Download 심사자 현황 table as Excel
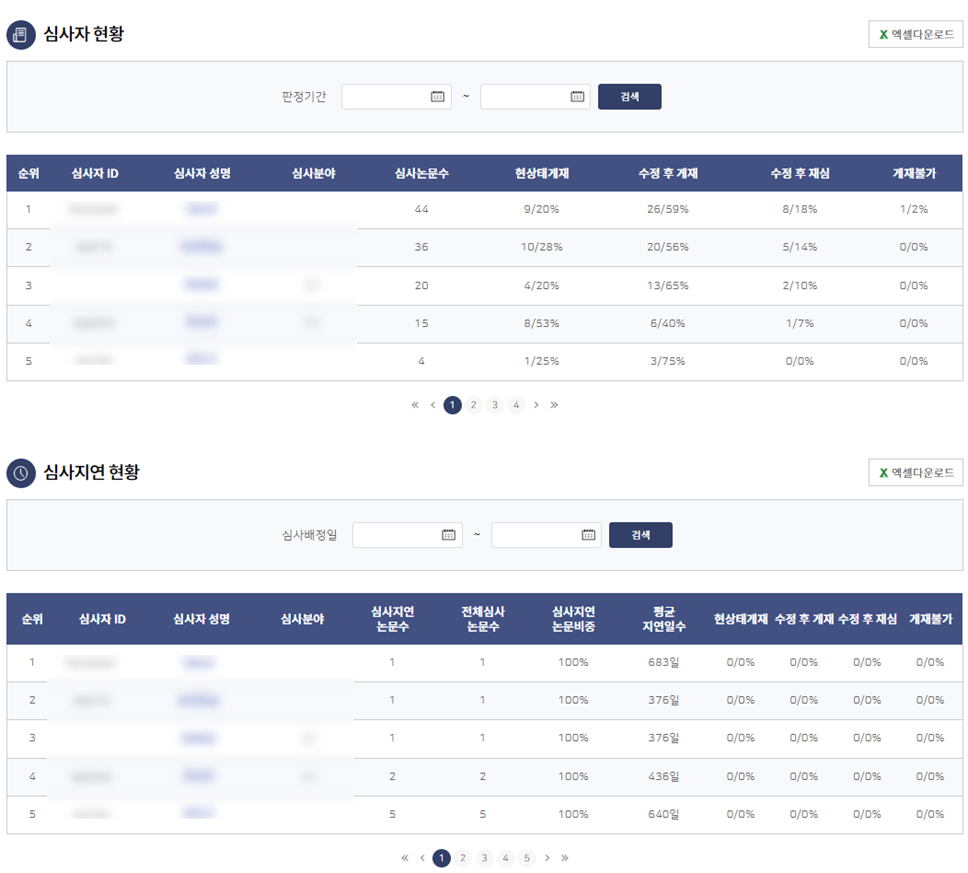This screenshot has height=873, width=968. coord(915,34)
